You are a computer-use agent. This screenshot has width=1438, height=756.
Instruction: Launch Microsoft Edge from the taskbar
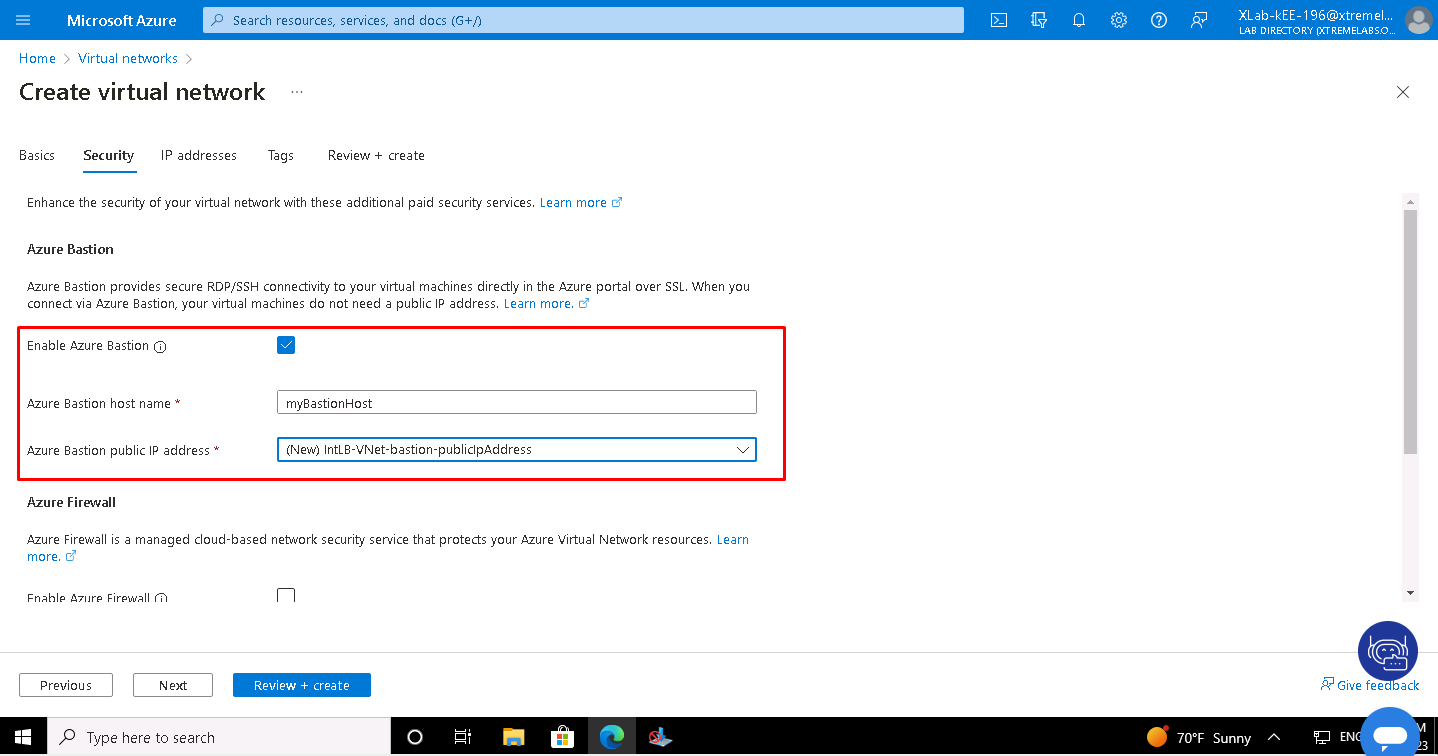pos(611,737)
